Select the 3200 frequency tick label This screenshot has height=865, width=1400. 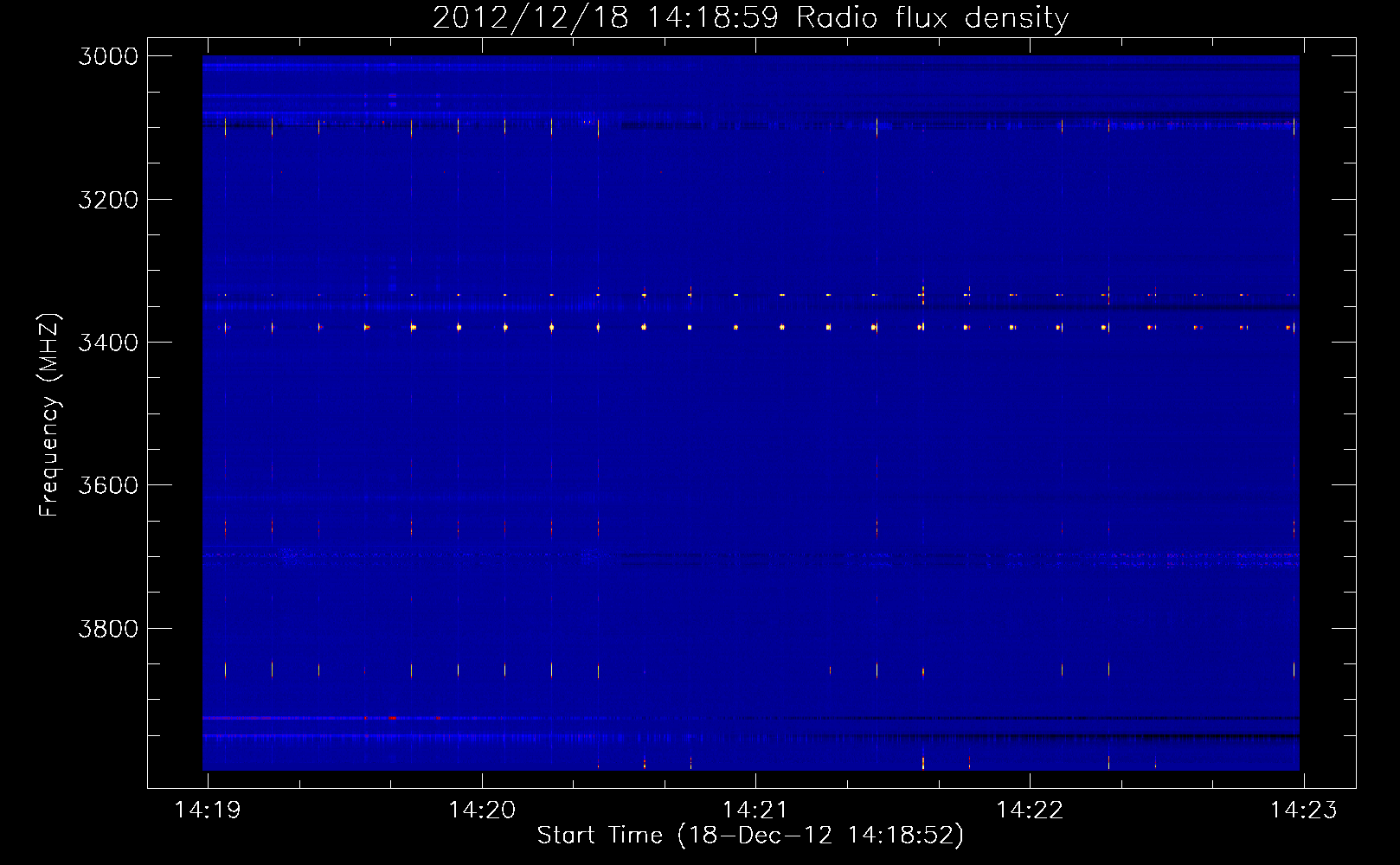[x=108, y=200]
